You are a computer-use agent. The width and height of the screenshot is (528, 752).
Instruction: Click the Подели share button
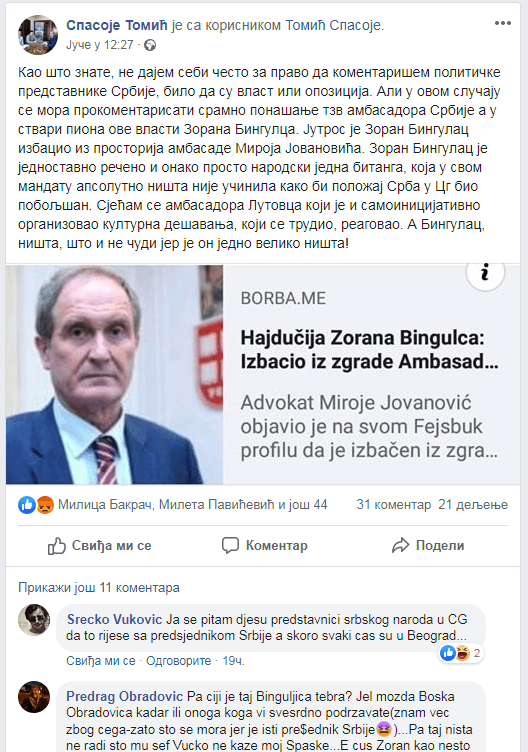tap(428, 546)
